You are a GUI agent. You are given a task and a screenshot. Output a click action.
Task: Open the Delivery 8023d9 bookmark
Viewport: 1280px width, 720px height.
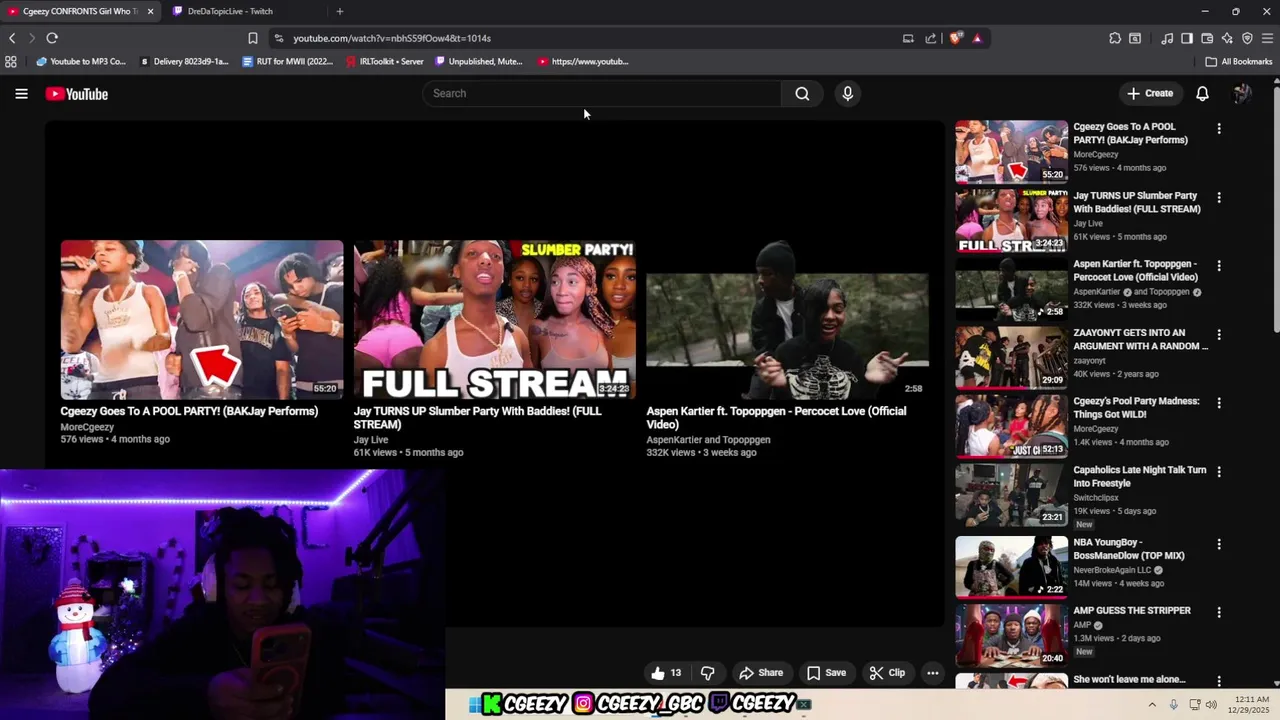184,61
